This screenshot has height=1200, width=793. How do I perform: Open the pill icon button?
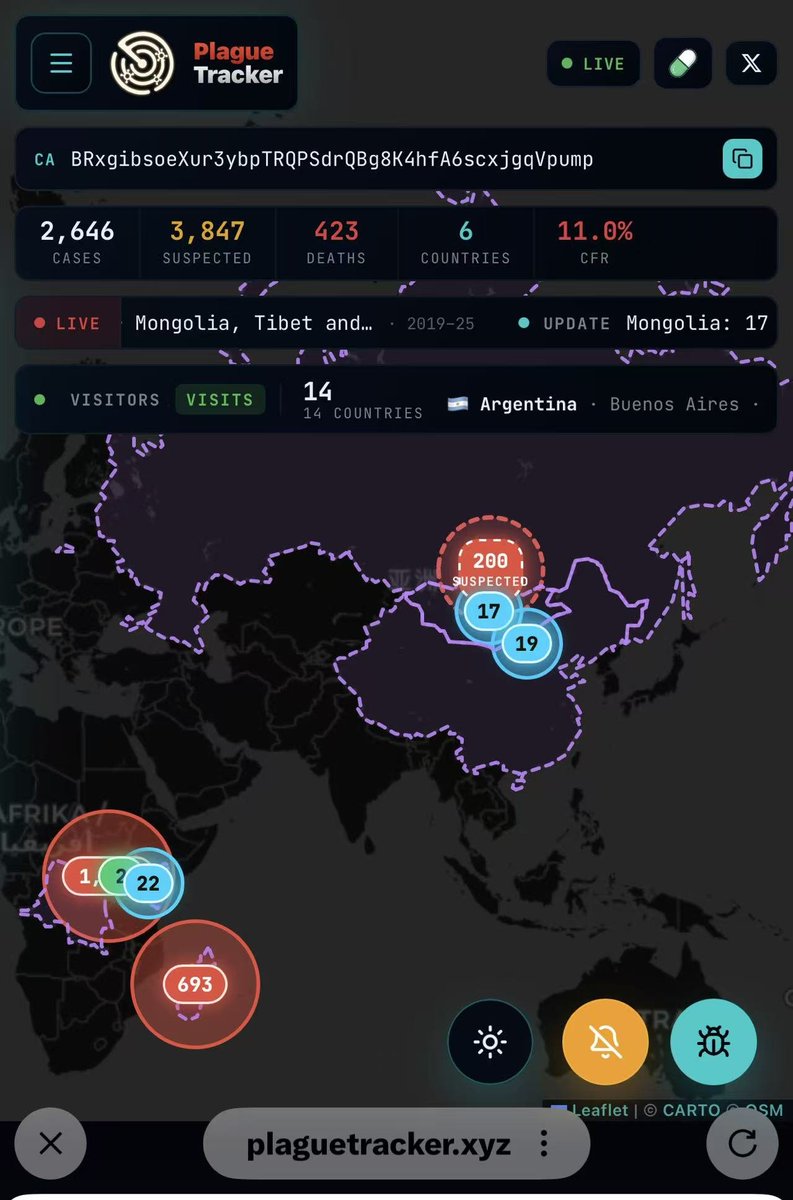pyautogui.click(x=682, y=64)
